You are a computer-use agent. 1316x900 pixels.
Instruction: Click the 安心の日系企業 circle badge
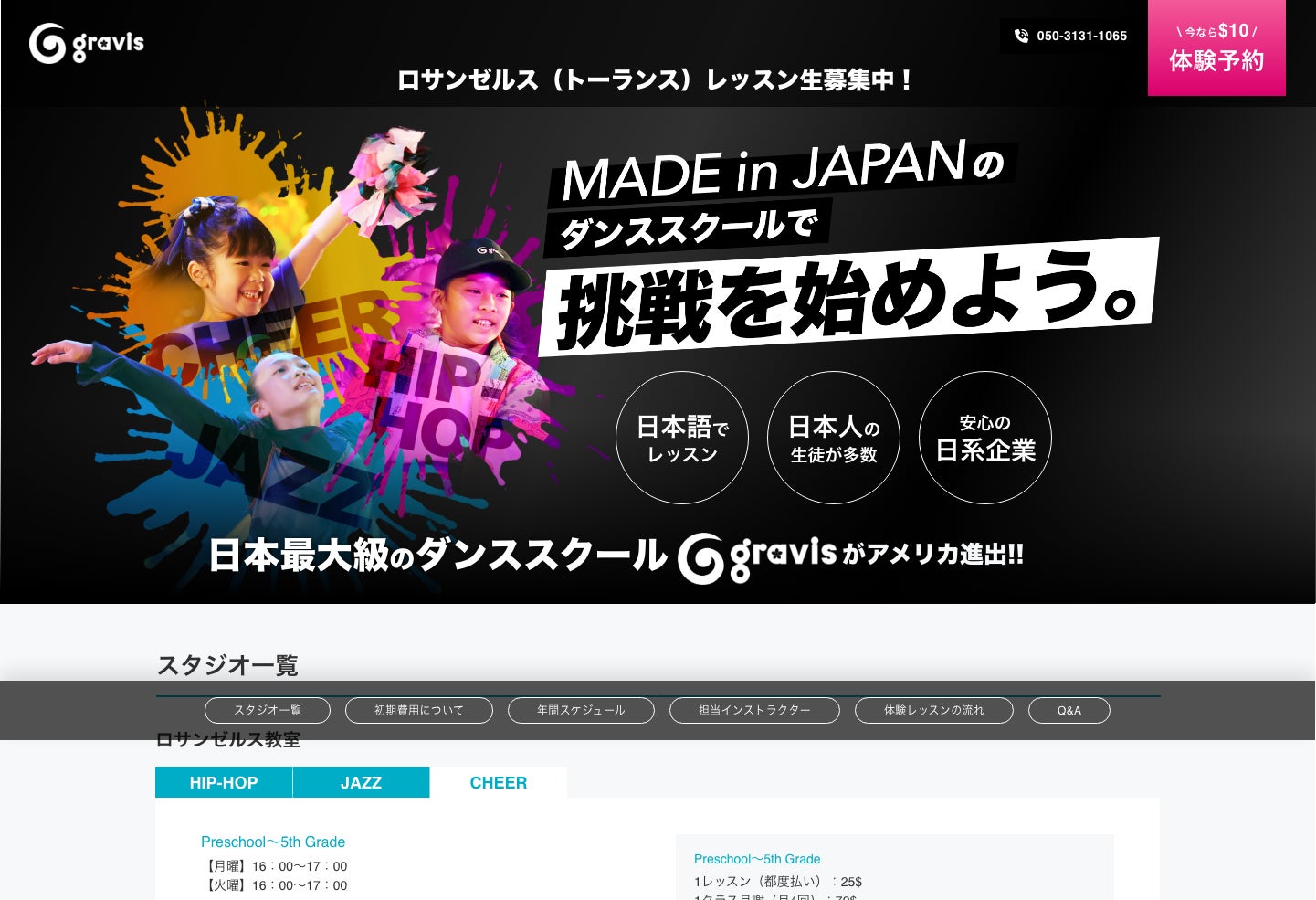(x=985, y=438)
